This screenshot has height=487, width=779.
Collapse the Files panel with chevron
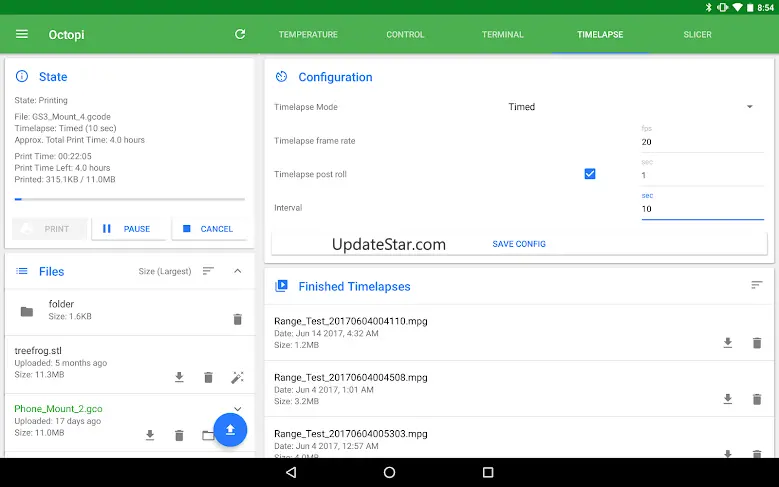237,271
